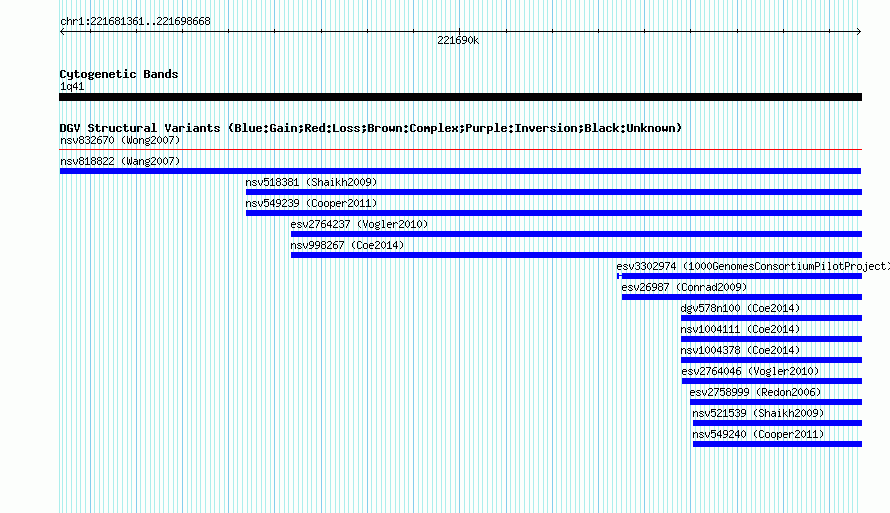
Task: Click the blue bar under nsv549240
Action: click(778, 444)
